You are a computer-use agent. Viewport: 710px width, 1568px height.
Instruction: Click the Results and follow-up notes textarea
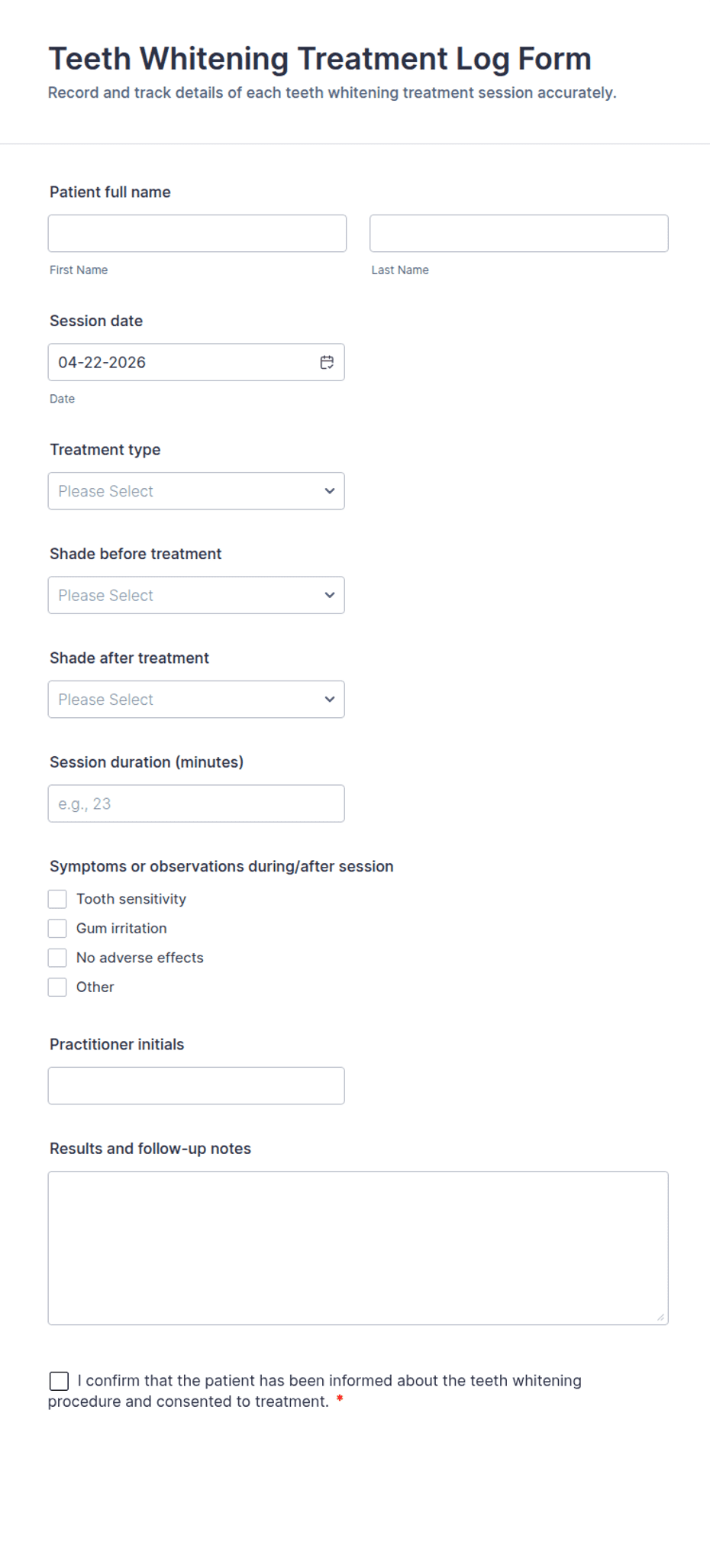pos(358,1247)
